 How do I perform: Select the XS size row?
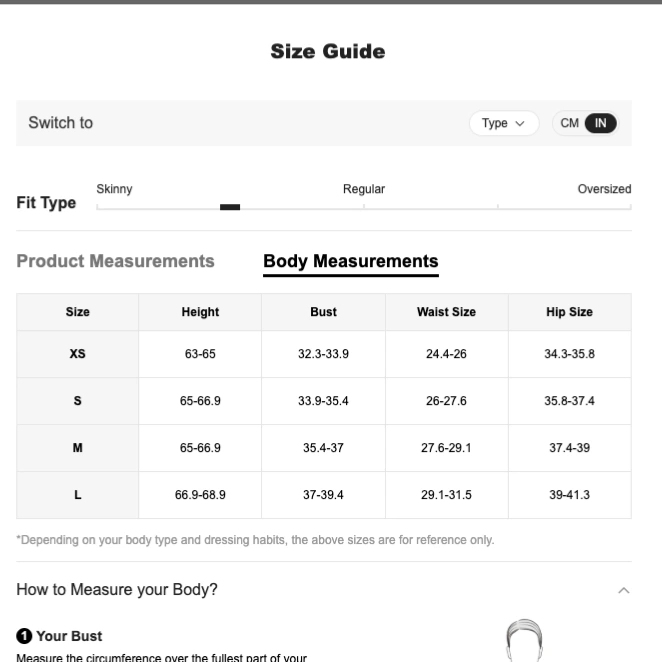(324, 354)
